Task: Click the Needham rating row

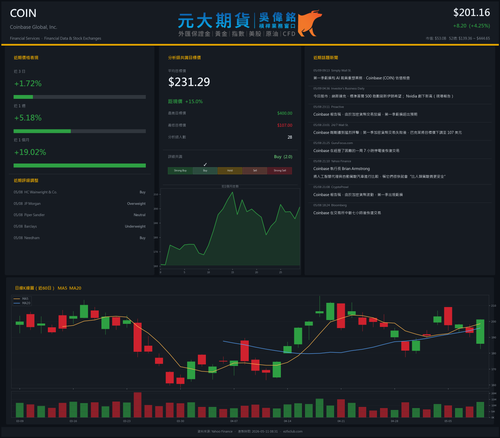Action: (80, 238)
